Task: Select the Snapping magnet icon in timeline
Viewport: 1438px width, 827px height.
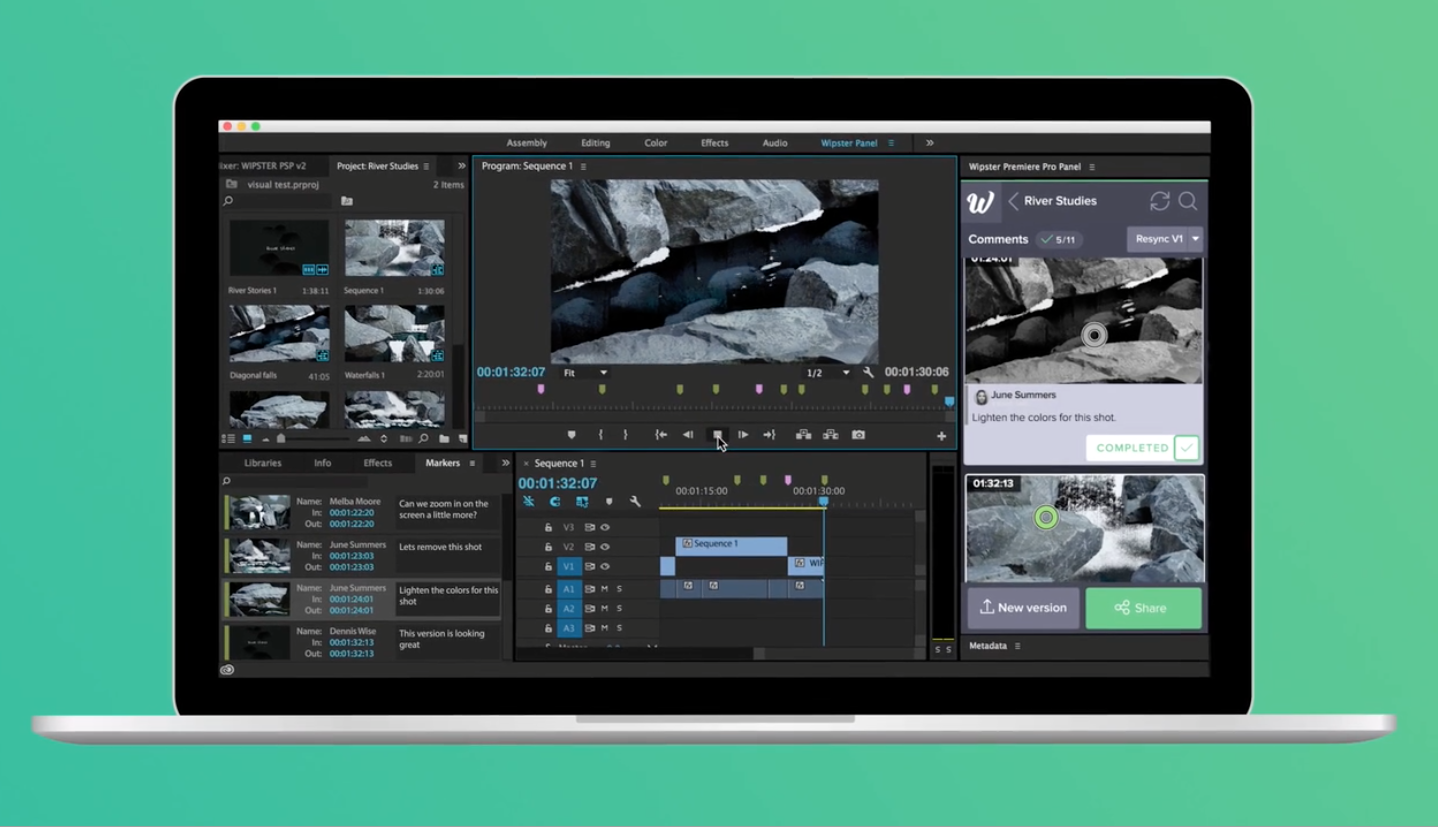Action: click(x=554, y=501)
